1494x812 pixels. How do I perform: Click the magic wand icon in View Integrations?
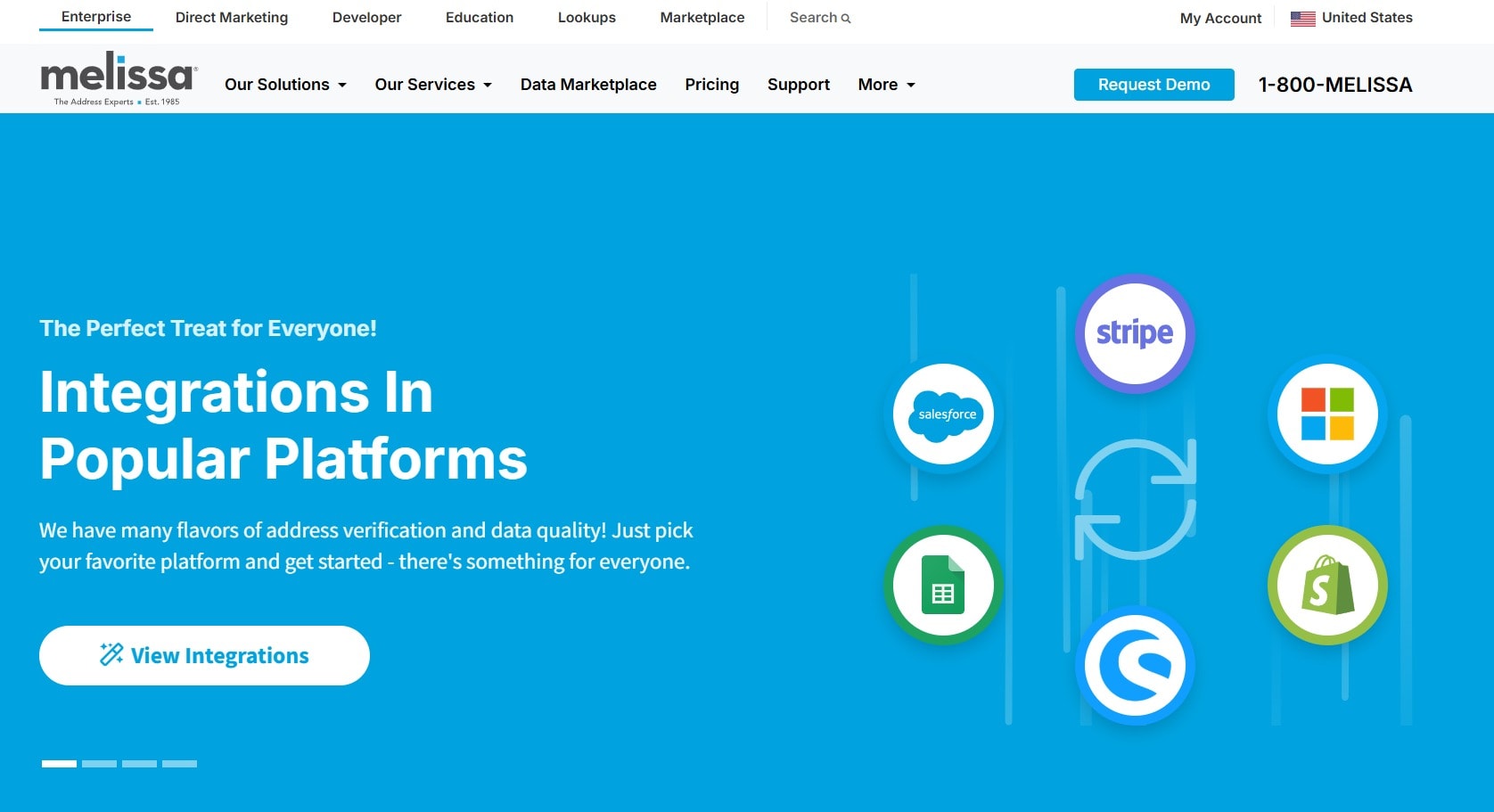tap(111, 654)
